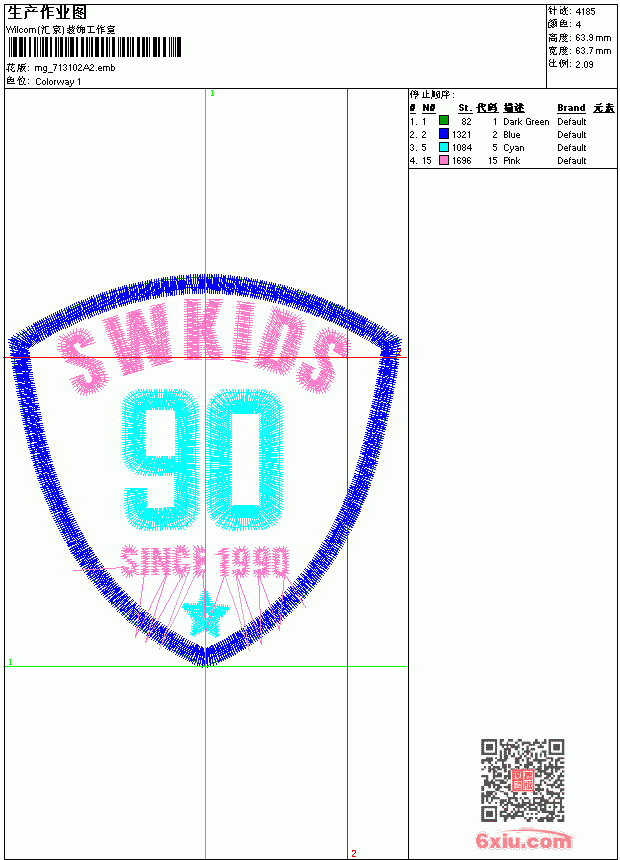620x860 pixels.
Task: Click the Dark Green color swatch
Action: click(443, 121)
